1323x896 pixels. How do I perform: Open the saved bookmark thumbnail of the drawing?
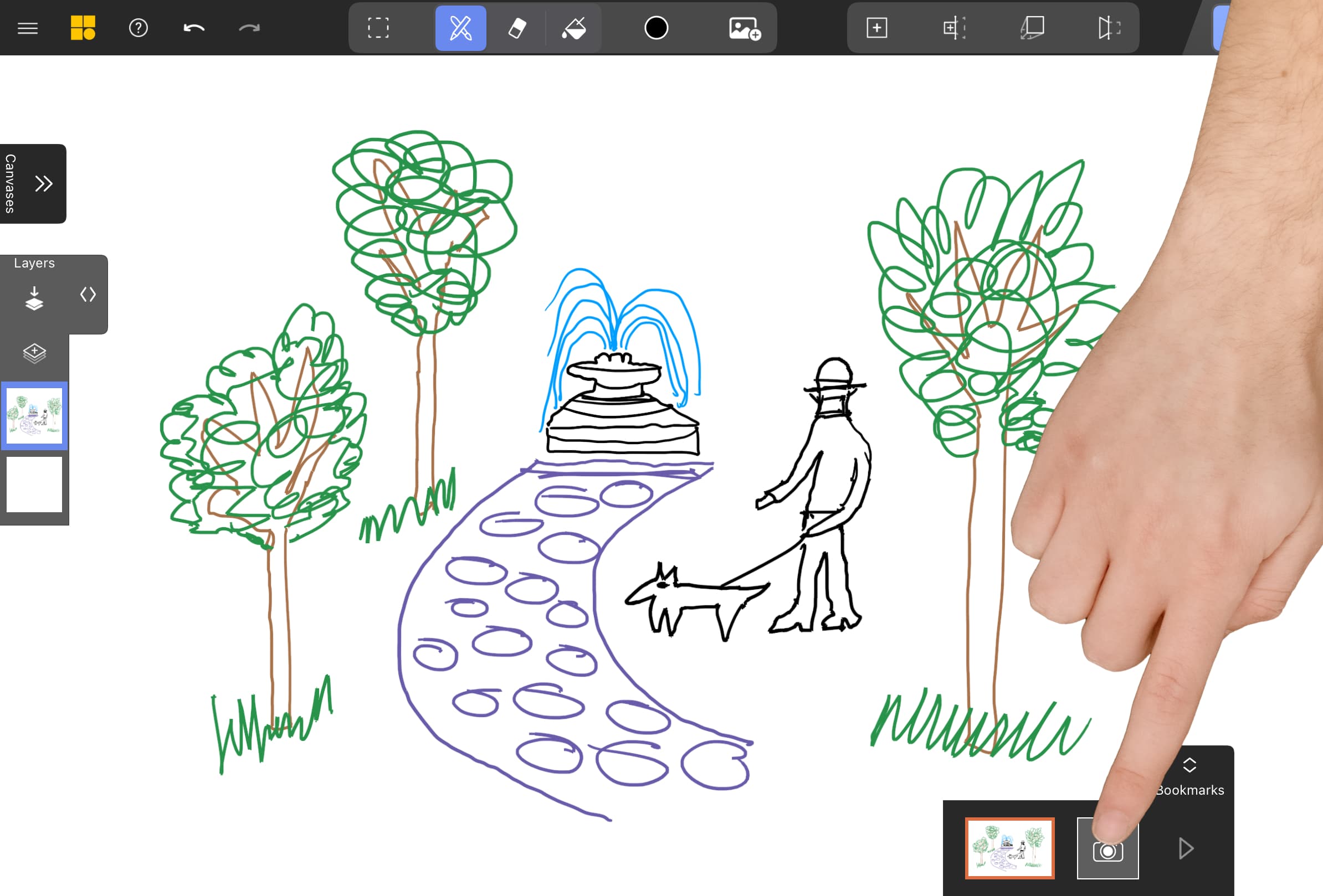[x=1010, y=848]
